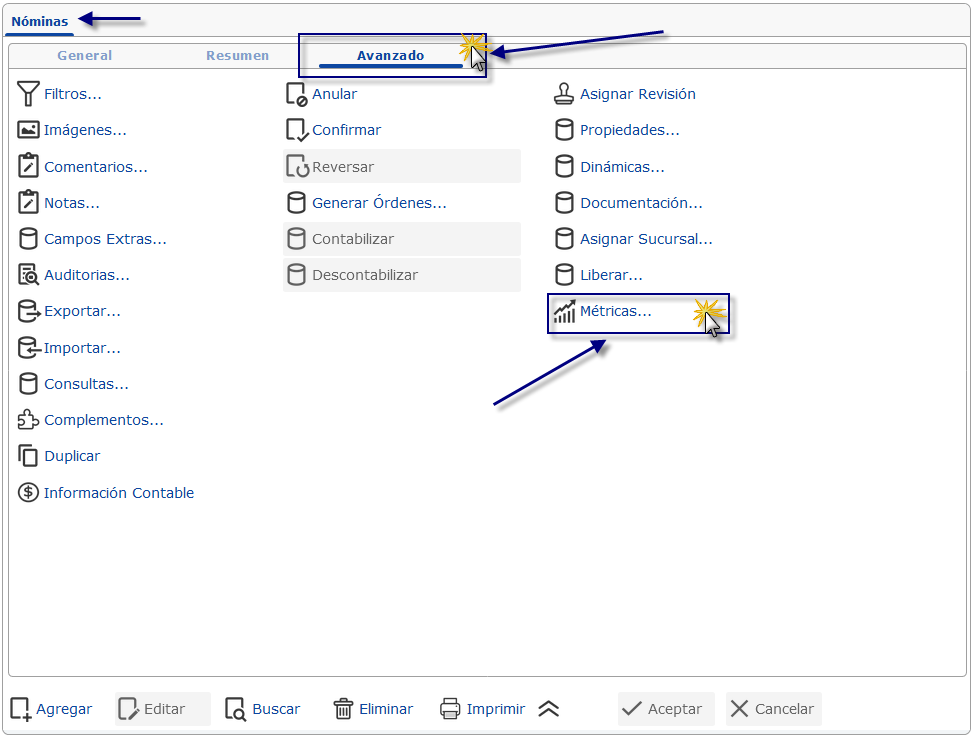Switch to the General tab

pyautogui.click(x=85, y=55)
